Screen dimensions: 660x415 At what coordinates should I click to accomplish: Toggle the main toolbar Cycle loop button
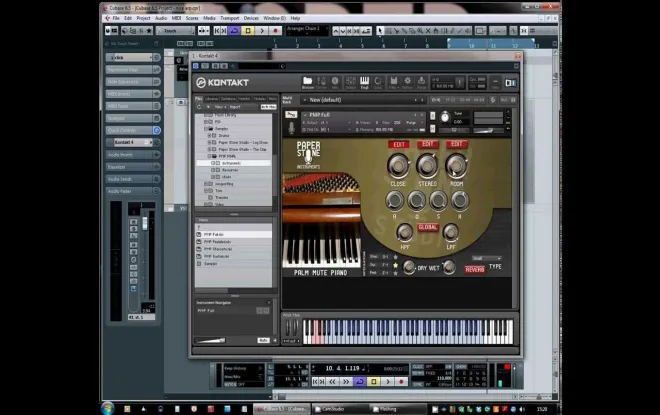point(234,31)
